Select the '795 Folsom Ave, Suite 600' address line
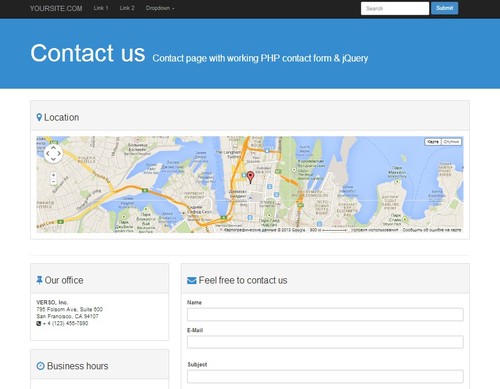This screenshot has height=389, width=500. 69,309
